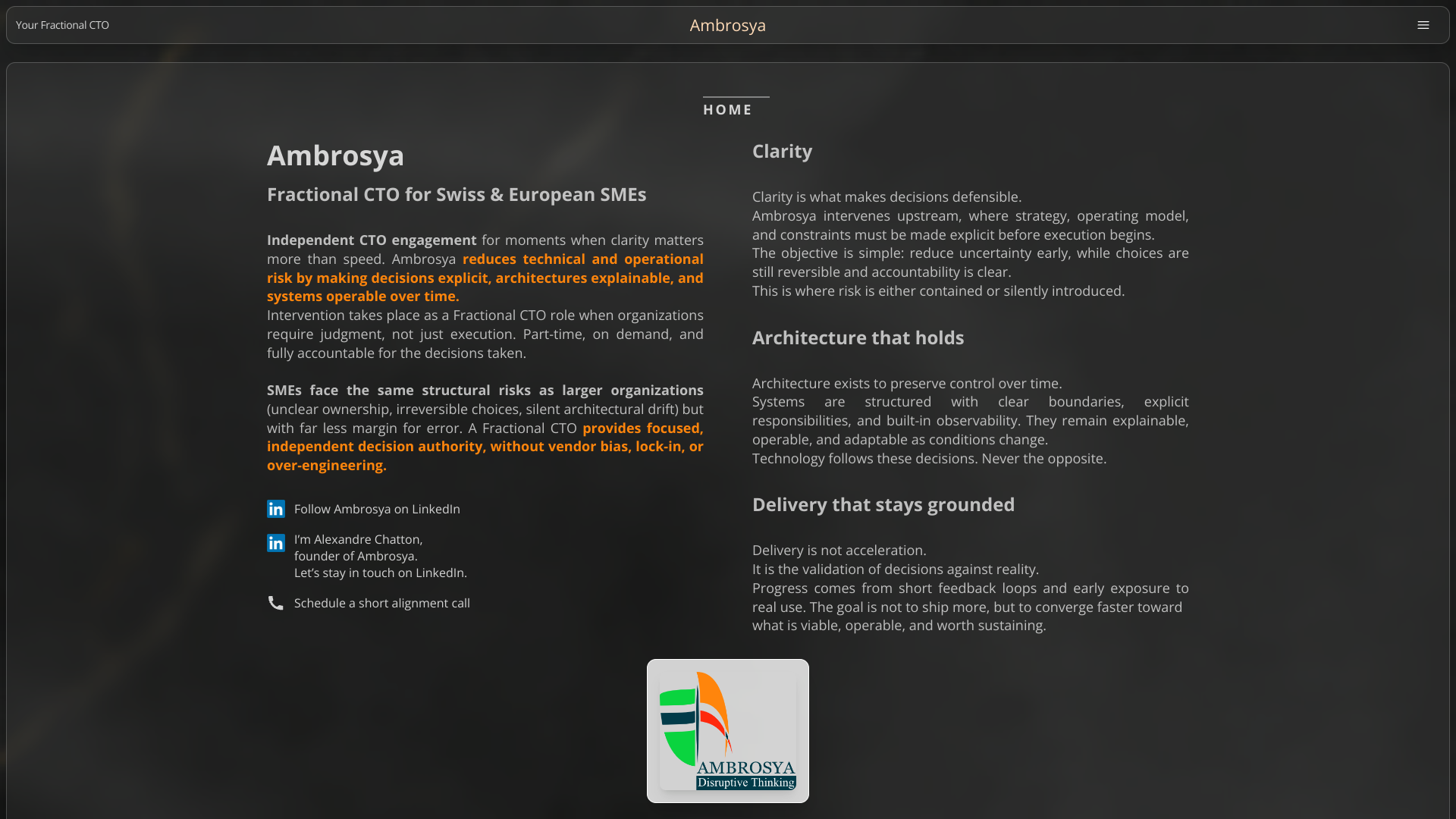Follow Ambrosya on LinkedIn link

[x=377, y=509]
